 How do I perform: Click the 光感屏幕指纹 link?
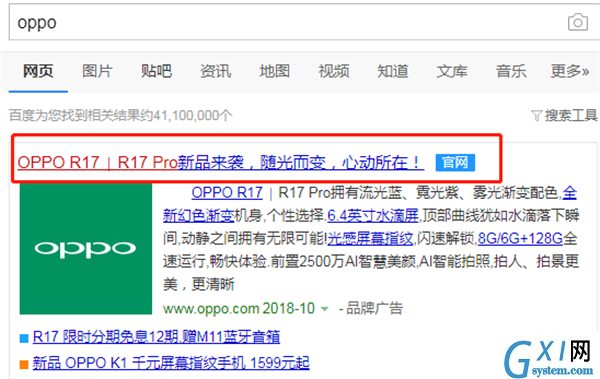pyautogui.click(x=370, y=239)
